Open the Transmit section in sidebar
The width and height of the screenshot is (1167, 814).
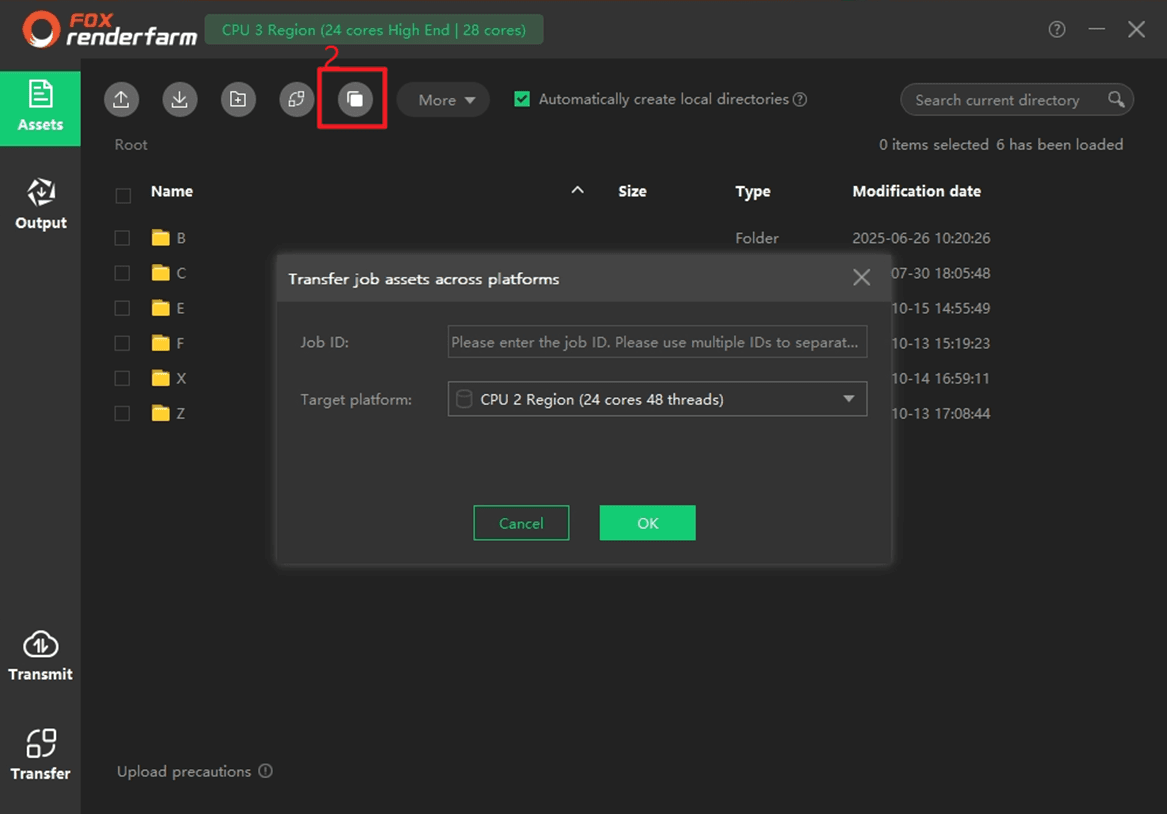tap(40, 656)
